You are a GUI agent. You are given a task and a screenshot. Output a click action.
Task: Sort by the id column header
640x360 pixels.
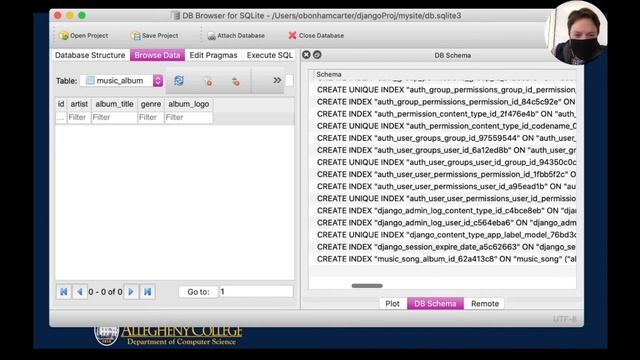click(61, 104)
